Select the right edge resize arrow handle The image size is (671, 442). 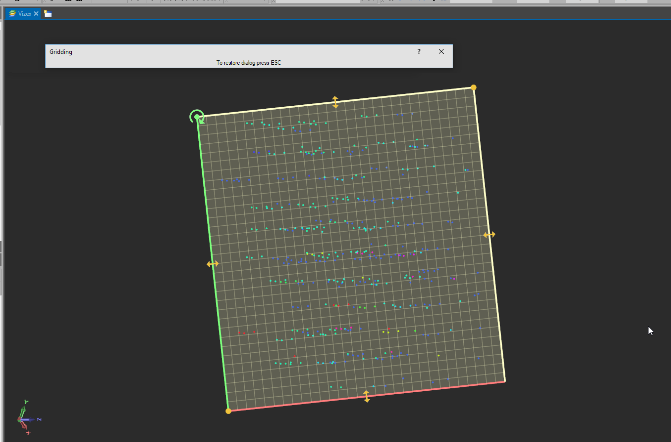(489, 235)
